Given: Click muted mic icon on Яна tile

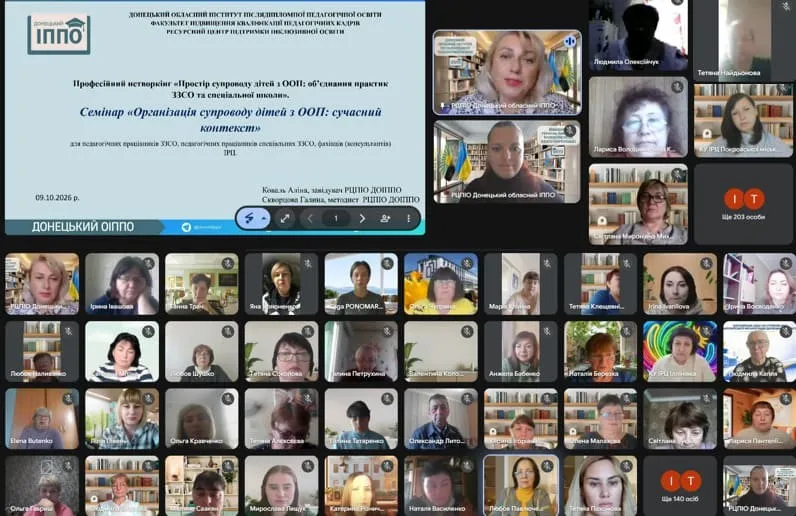Looking at the screenshot, I should (x=308, y=264).
